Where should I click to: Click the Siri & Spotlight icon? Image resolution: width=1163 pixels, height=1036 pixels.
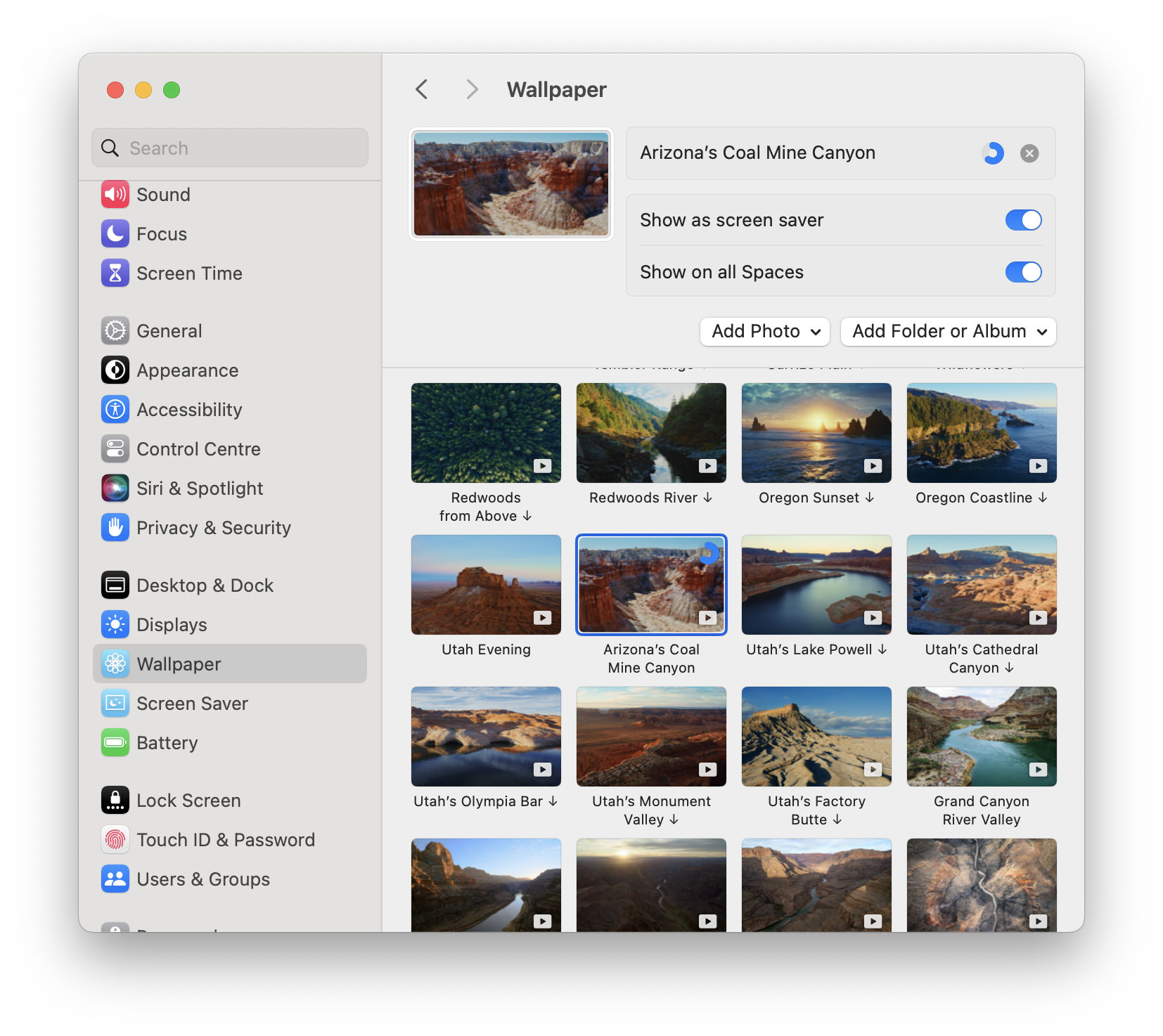point(115,488)
